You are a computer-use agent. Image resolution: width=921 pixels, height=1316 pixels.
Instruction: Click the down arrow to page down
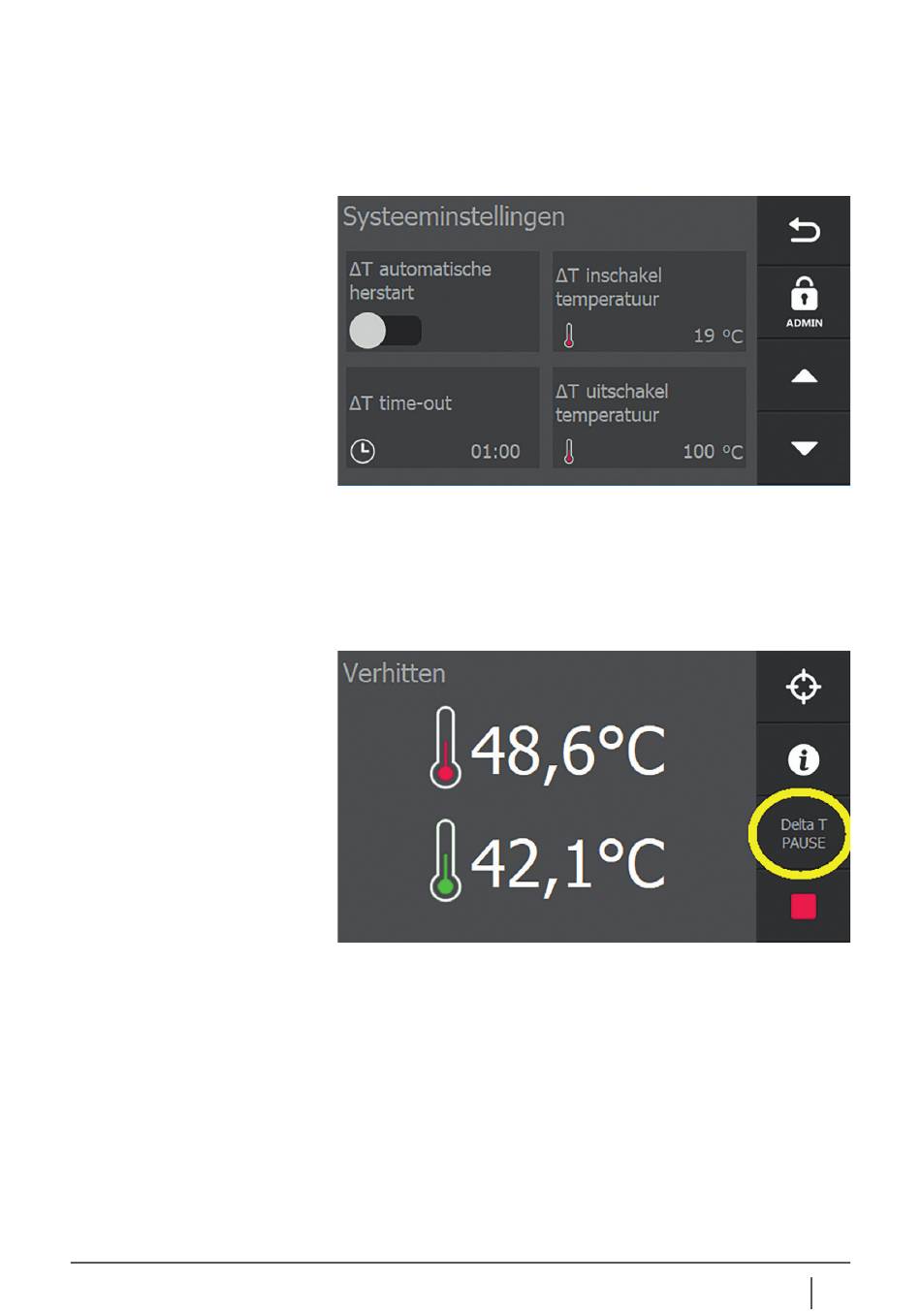804,448
